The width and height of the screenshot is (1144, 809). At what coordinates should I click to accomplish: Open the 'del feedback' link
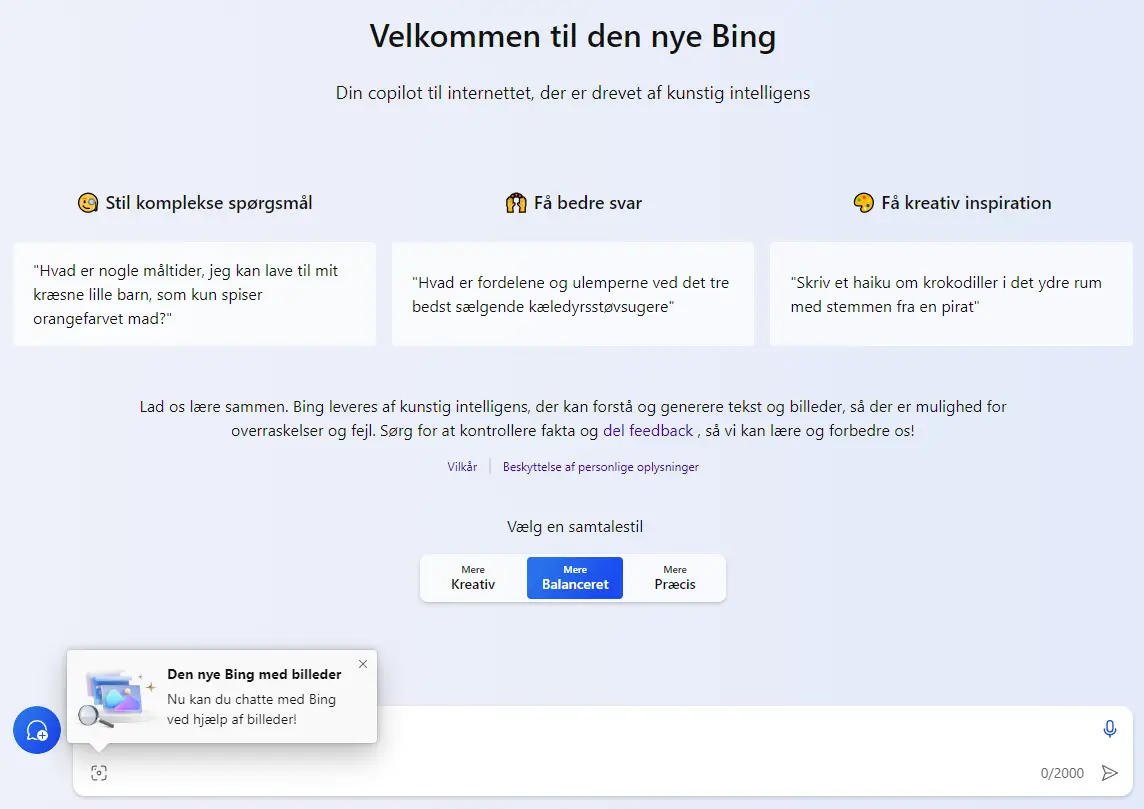pyautogui.click(x=648, y=430)
